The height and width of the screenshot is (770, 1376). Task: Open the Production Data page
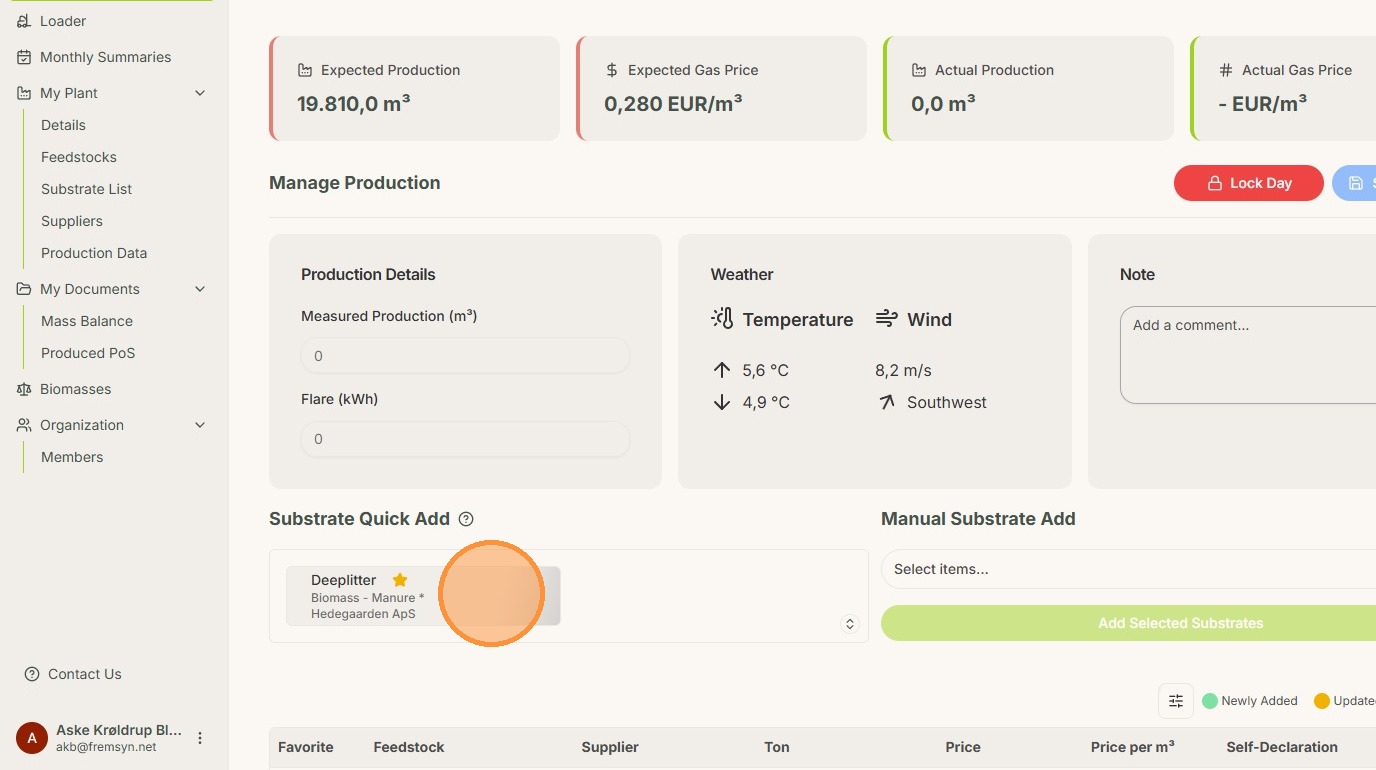[94, 253]
